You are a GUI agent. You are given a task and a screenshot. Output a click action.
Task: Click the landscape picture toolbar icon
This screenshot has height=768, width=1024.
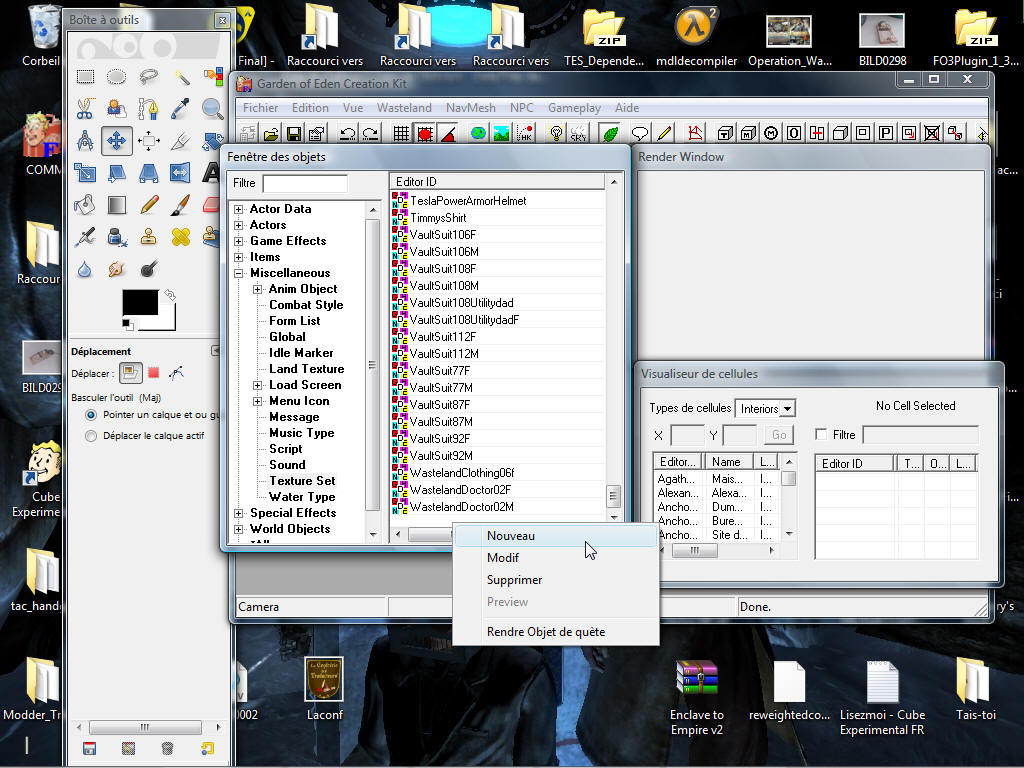pos(502,134)
